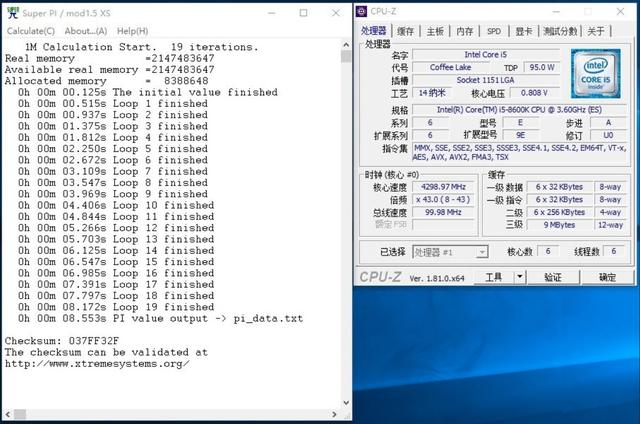Click the 确定 button in CPU-Z

click(607, 277)
